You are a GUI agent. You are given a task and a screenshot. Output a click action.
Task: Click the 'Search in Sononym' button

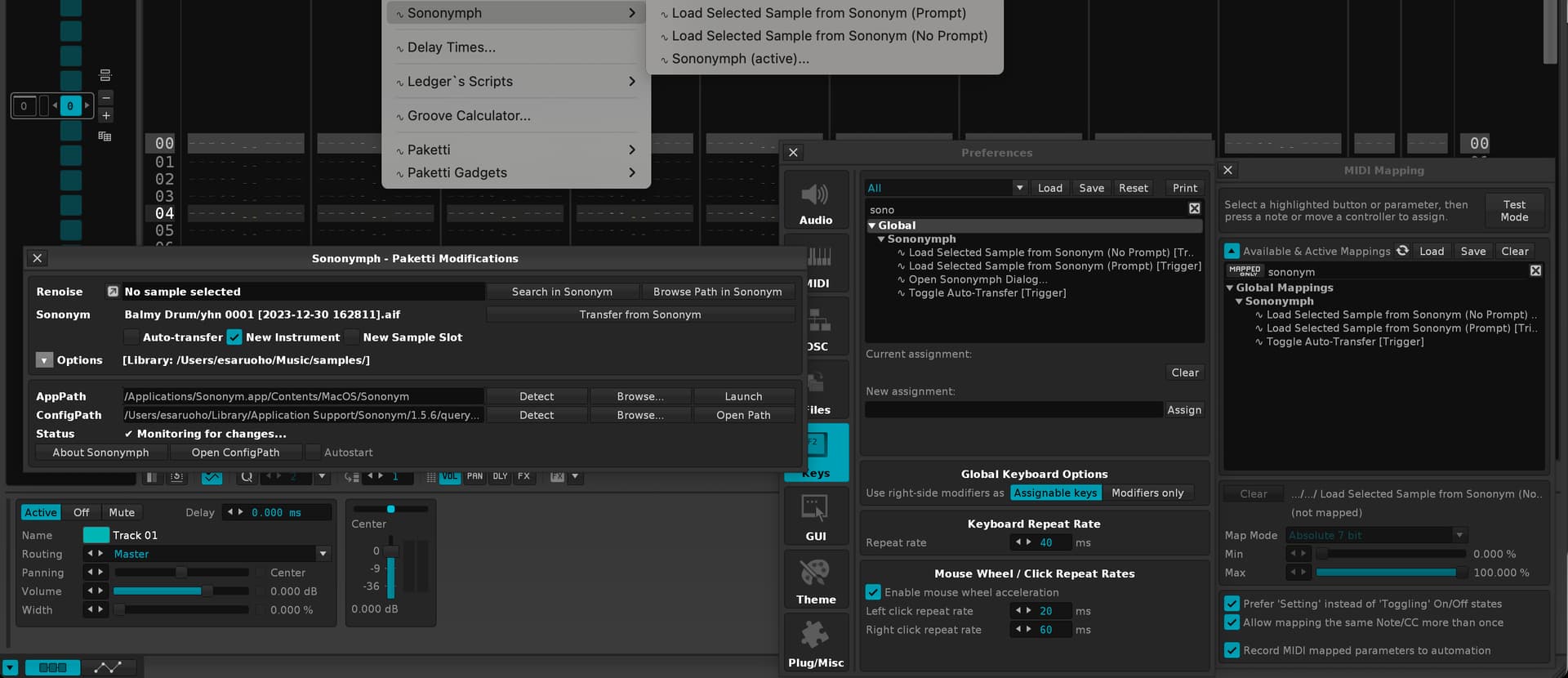tap(562, 292)
